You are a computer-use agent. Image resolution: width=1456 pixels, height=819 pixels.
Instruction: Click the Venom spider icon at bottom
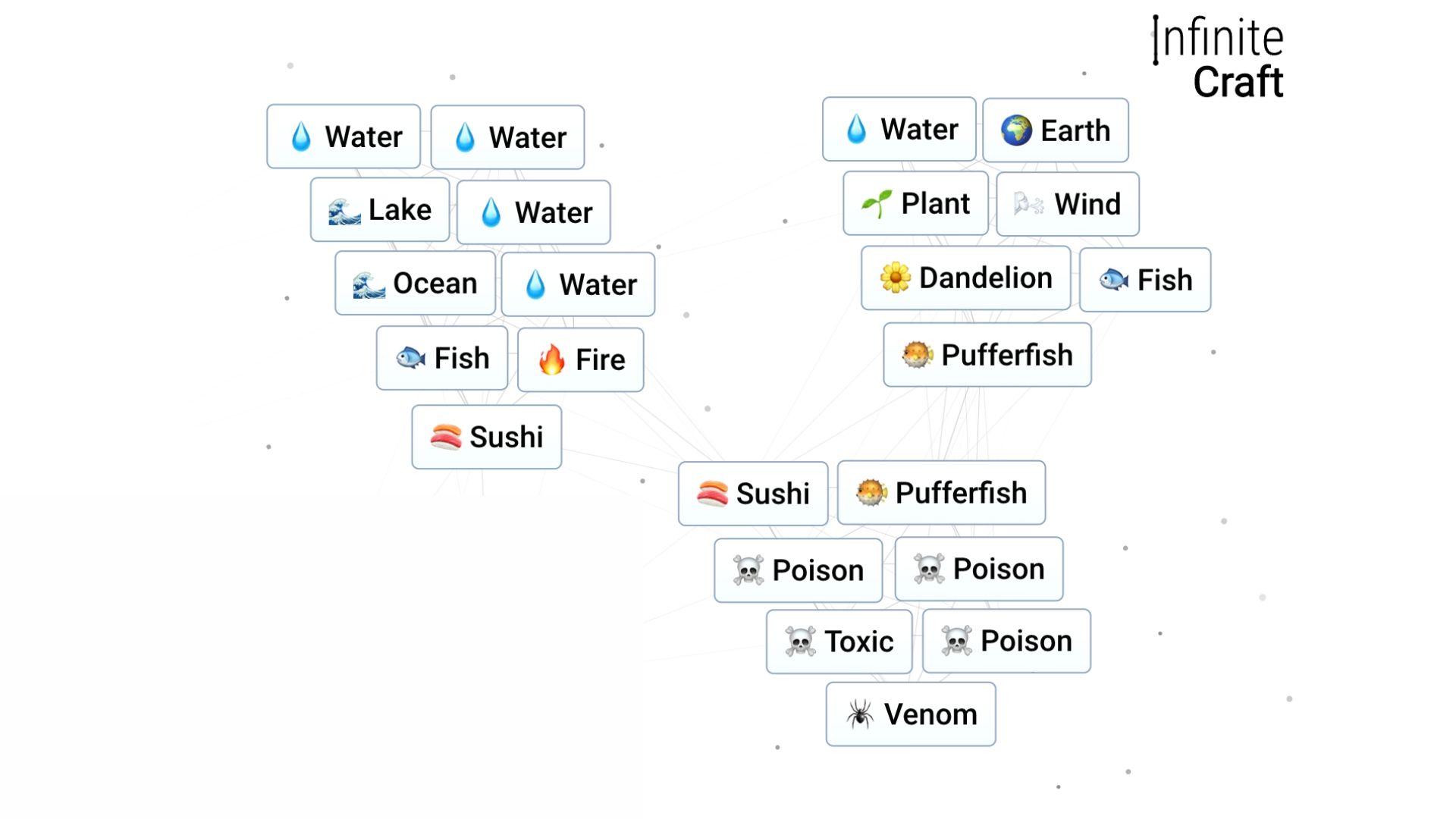[858, 714]
